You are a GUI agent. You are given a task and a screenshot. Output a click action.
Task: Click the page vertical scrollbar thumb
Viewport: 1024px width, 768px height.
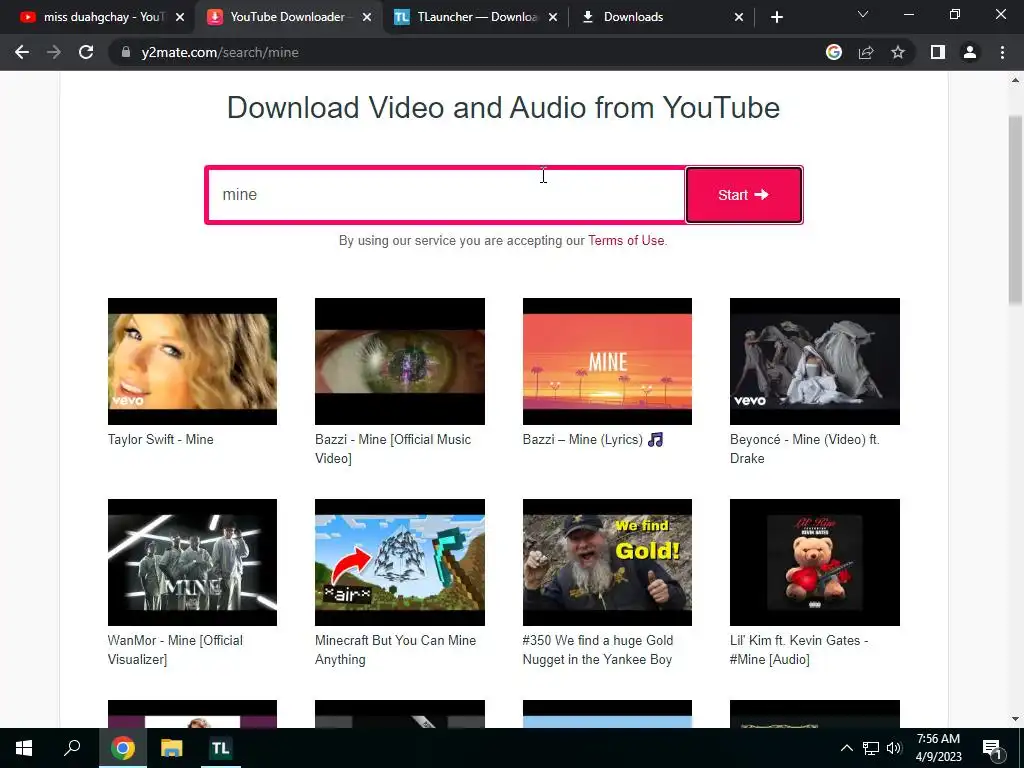pos(1015,209)
